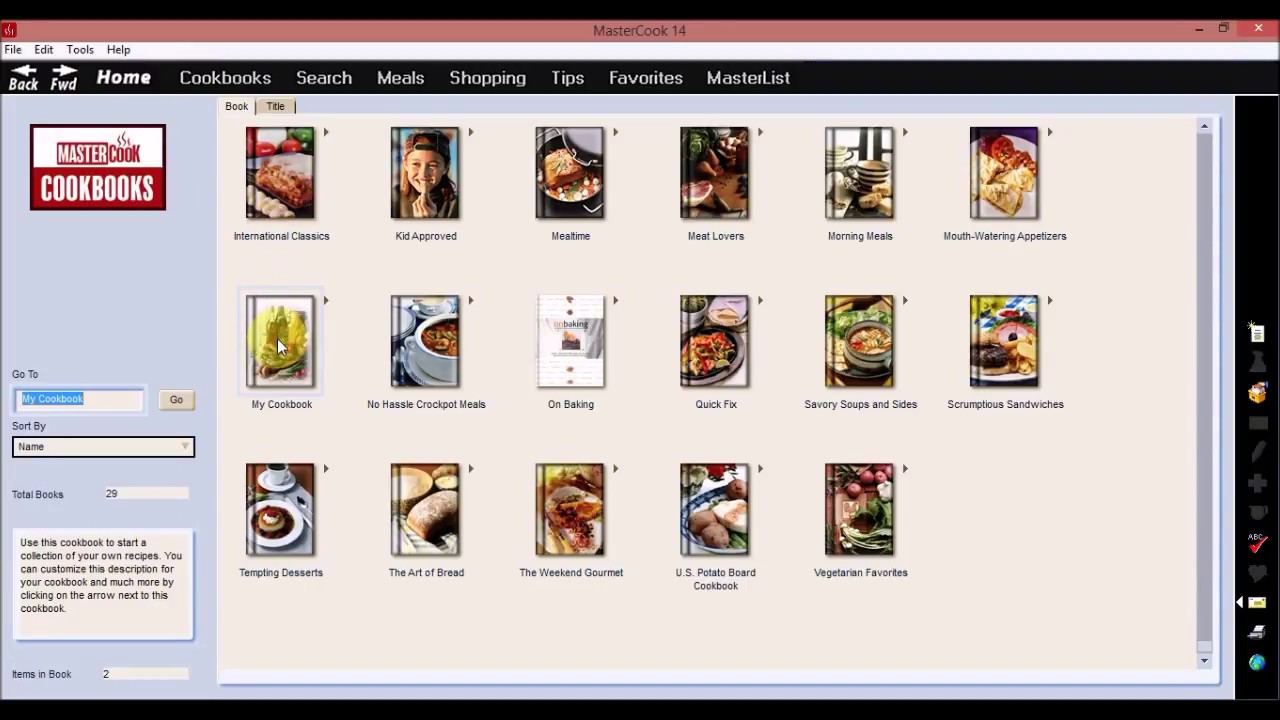Expand arrow next to International Classics

pyautogui.click(x=326, y=132)
